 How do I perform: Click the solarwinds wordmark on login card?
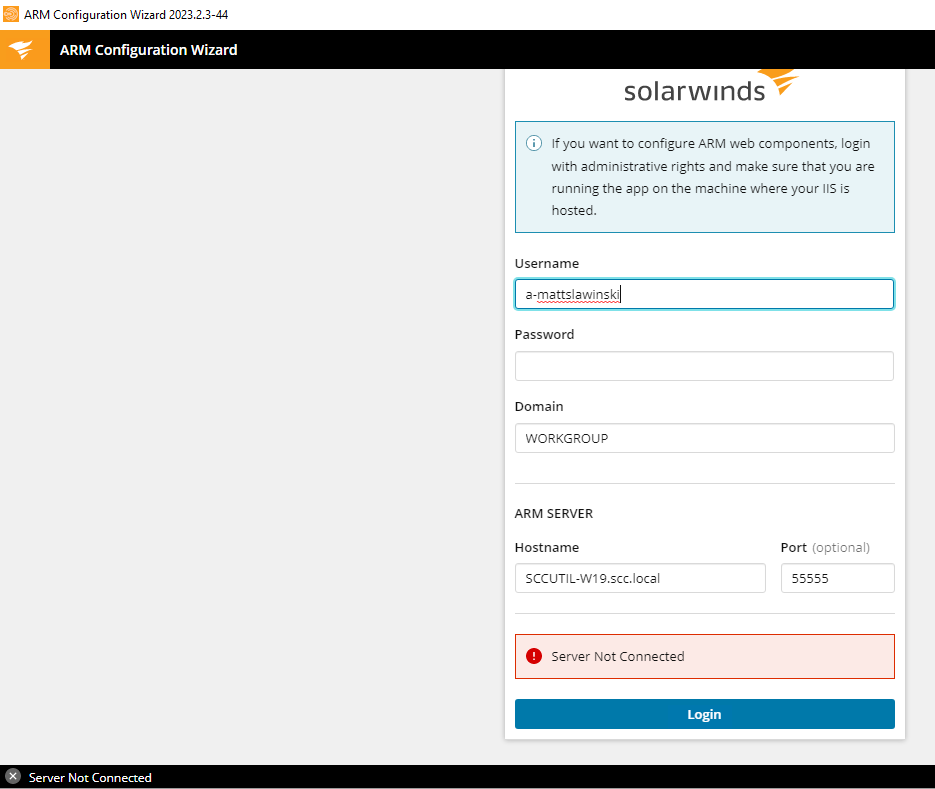694,91
